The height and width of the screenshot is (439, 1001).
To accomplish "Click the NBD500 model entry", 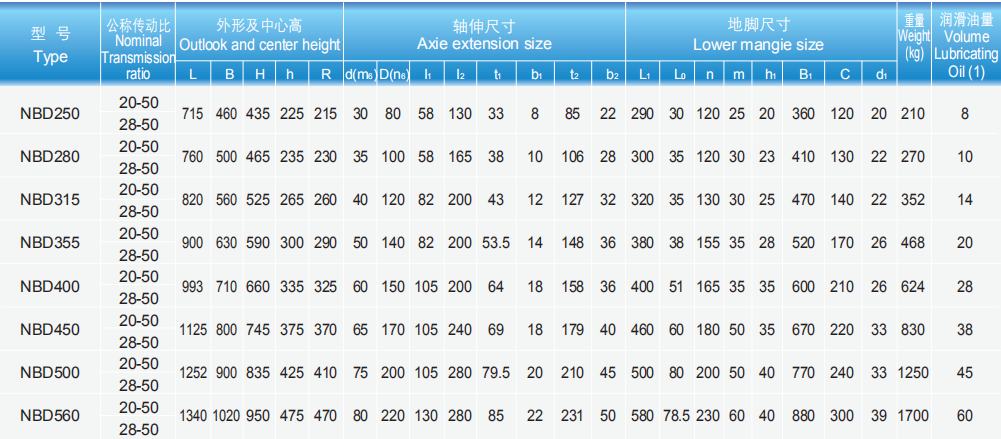I will click(x=50, y=372).
